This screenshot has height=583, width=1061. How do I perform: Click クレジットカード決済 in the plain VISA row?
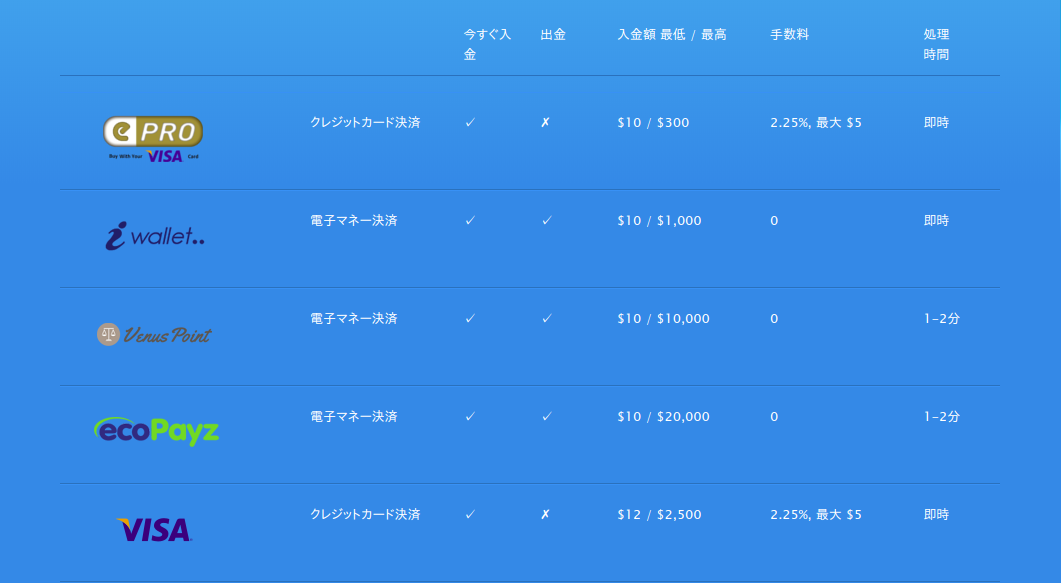click(365, 515)
